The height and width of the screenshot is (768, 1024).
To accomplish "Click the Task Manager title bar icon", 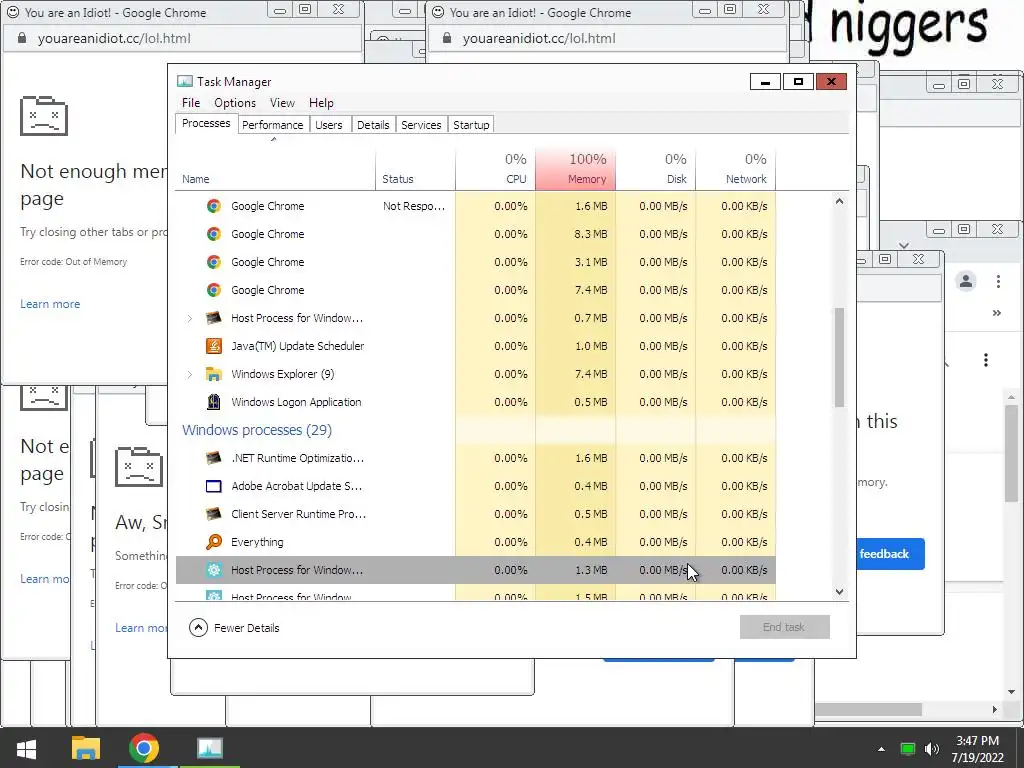I will click(185, 82).
